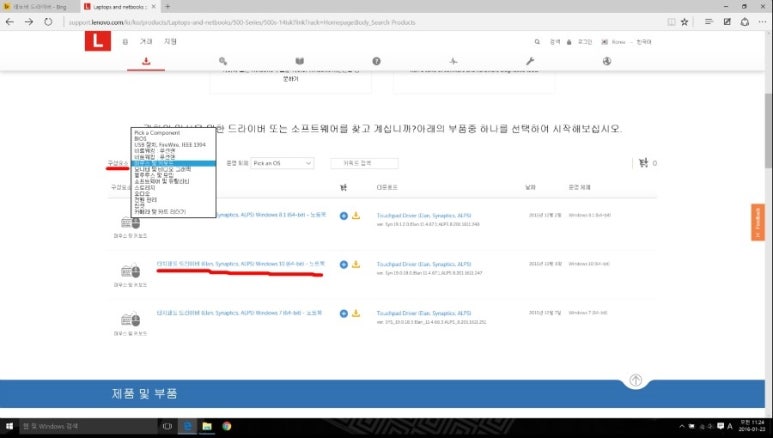Open the globe icon in navigation strip
This screenshot has height=438, width=773.
point(607,61)
